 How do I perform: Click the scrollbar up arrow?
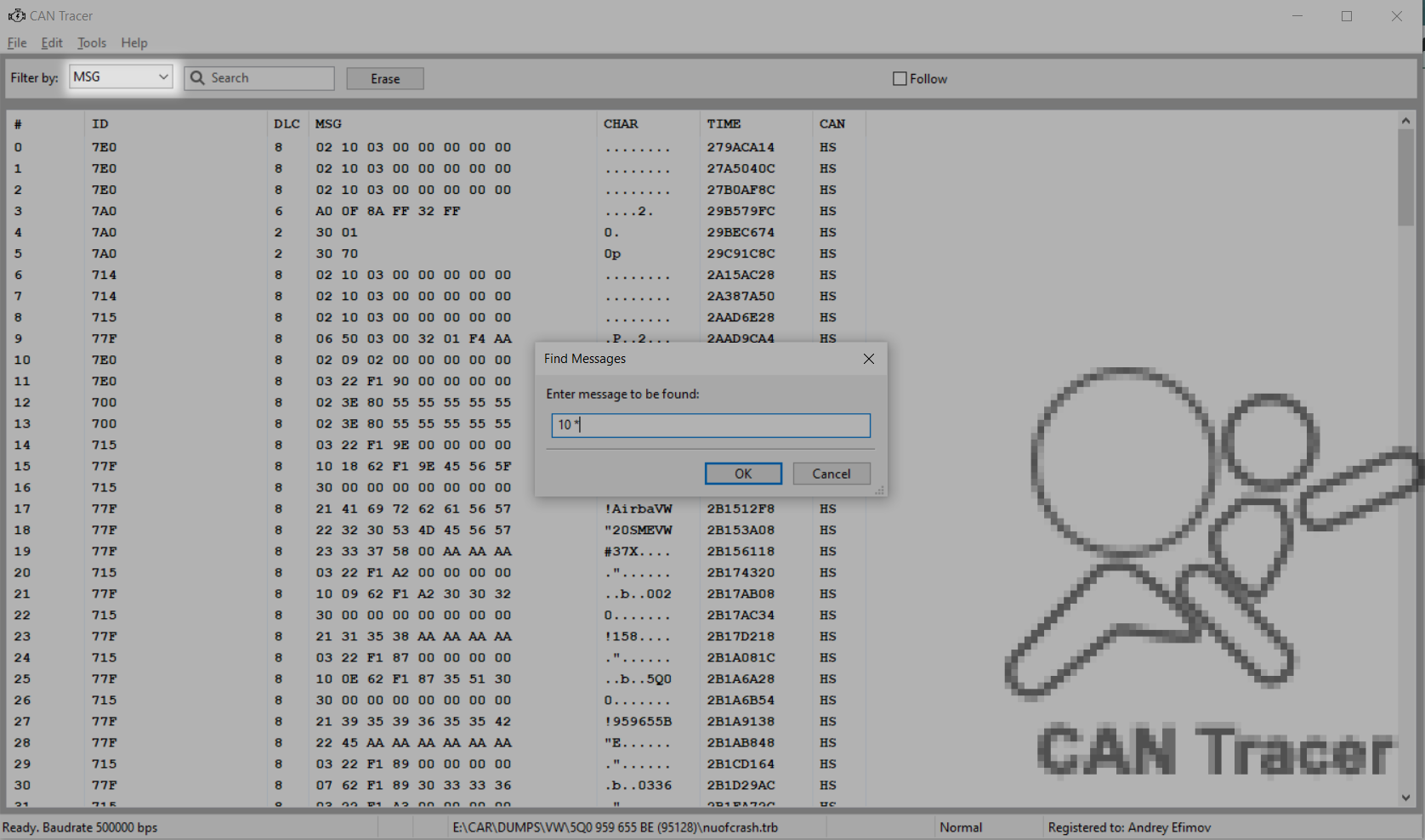click(1405, 122)
